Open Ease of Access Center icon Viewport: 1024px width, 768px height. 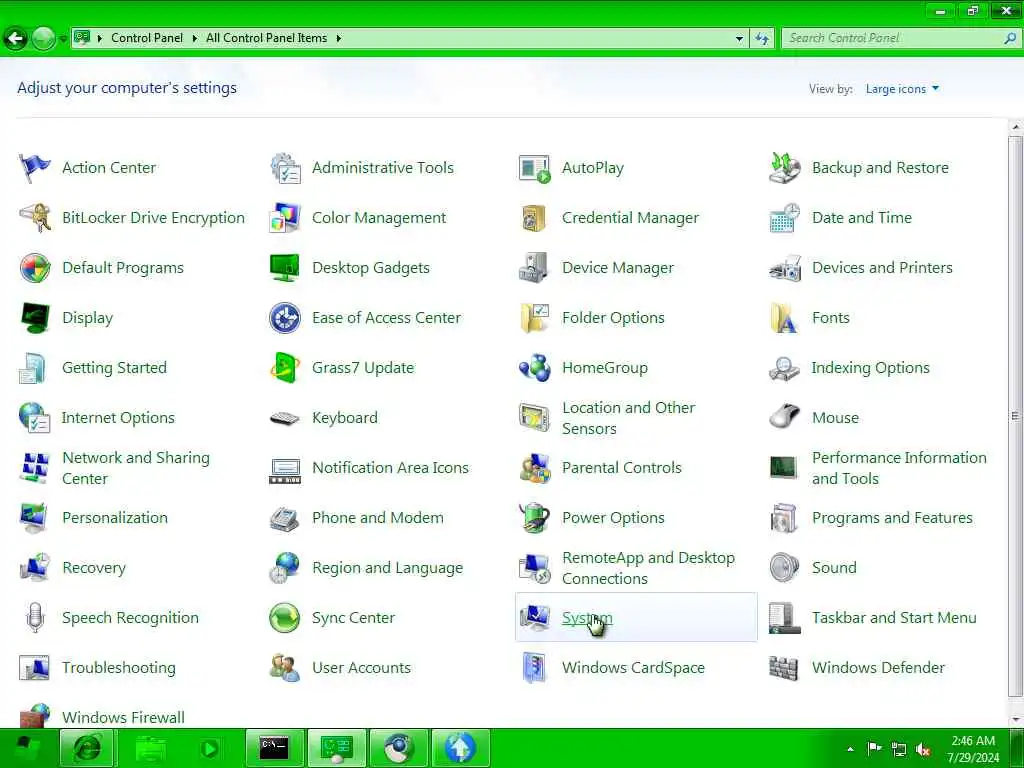(x=285, y=318)
